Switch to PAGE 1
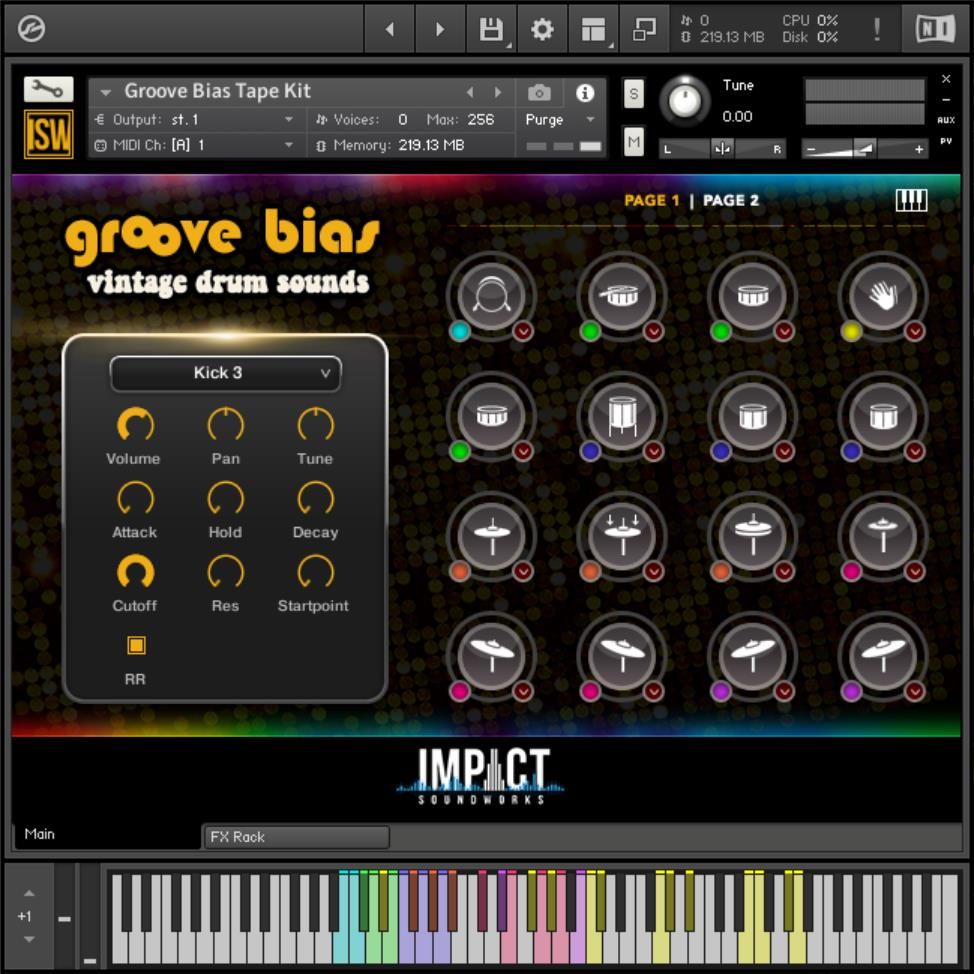The width and height of the screenshot is (974, 974). point(652,200)
